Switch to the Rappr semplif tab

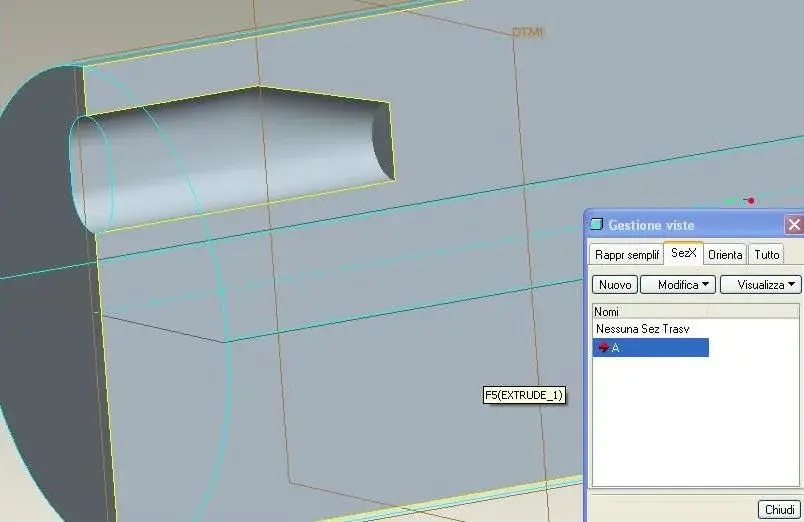pyautogui.click(x=627, y=255)
